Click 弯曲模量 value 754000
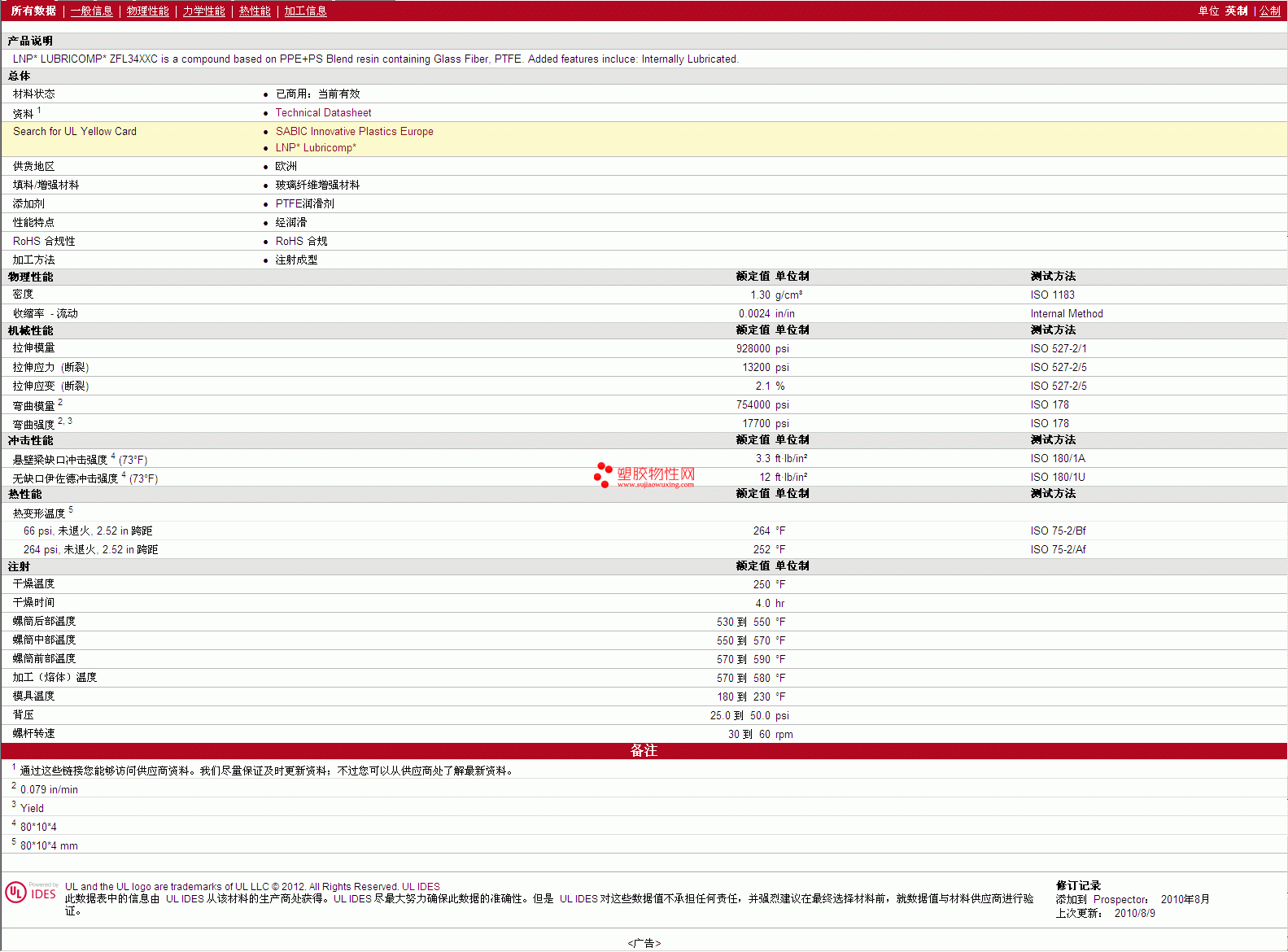 pos(753,405)
